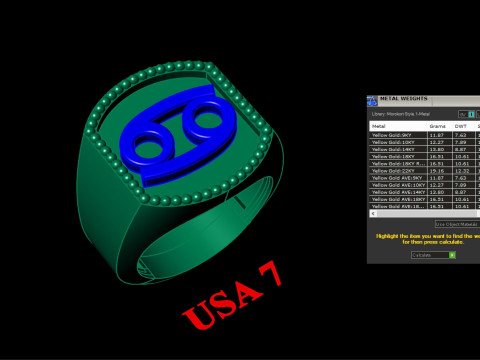This screenshot has height=360, width=480.
Task: Select the Yellow Gold:14KY row
Action: [x=424, y=149]
